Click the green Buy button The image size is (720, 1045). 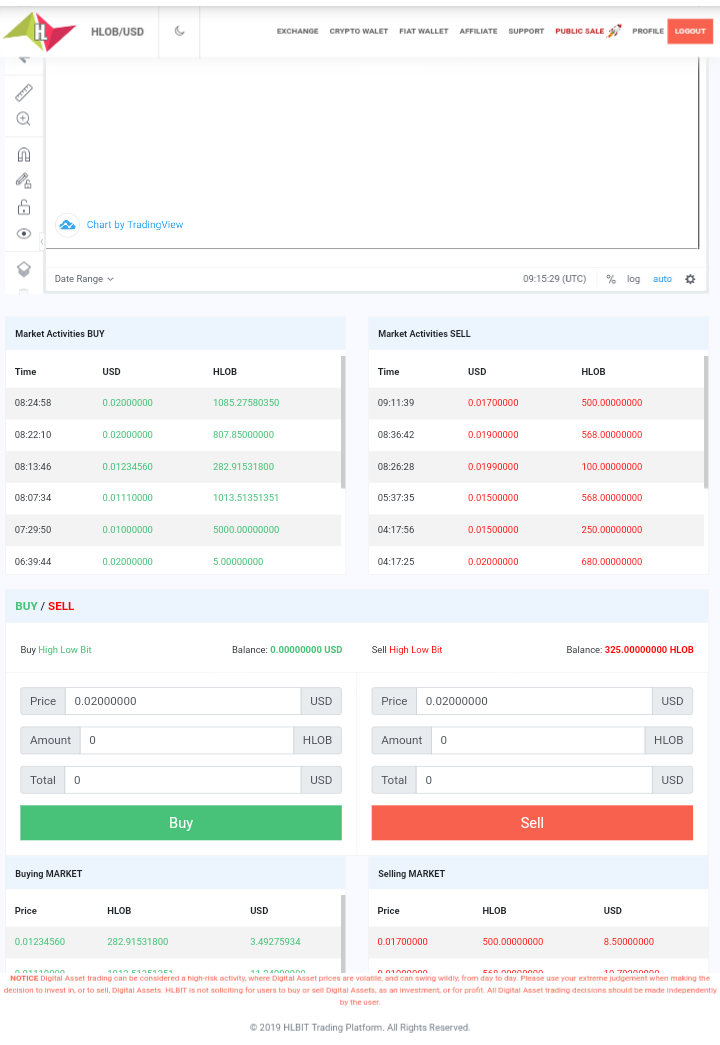181,822
